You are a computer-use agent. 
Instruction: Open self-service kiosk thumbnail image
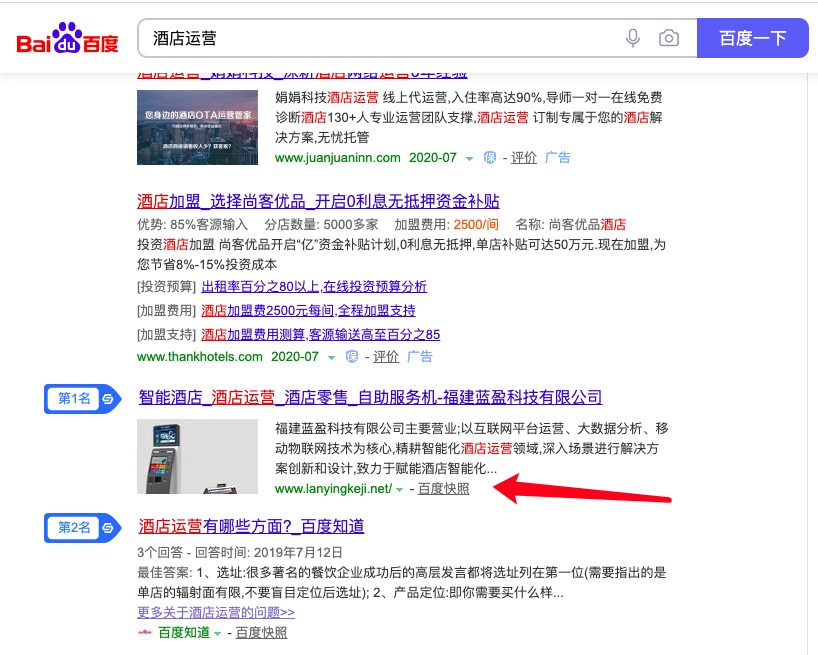point(197,456)
